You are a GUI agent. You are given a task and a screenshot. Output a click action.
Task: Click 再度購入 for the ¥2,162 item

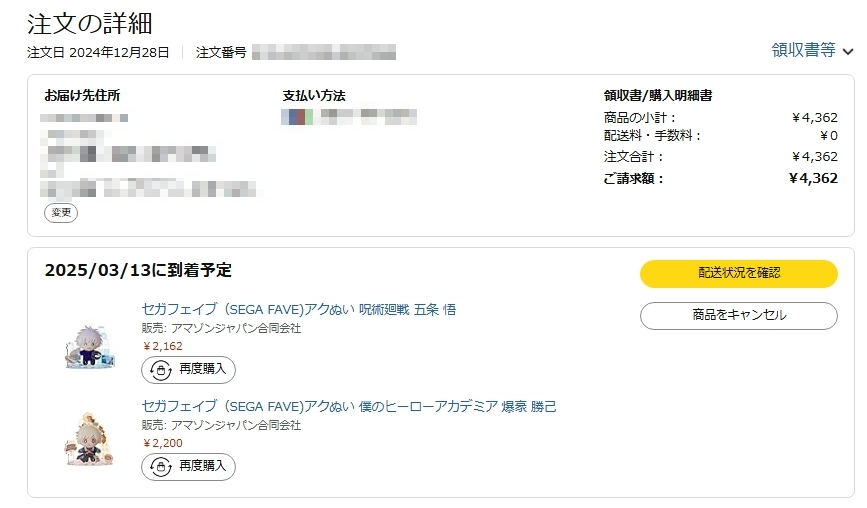click(189, 370)
